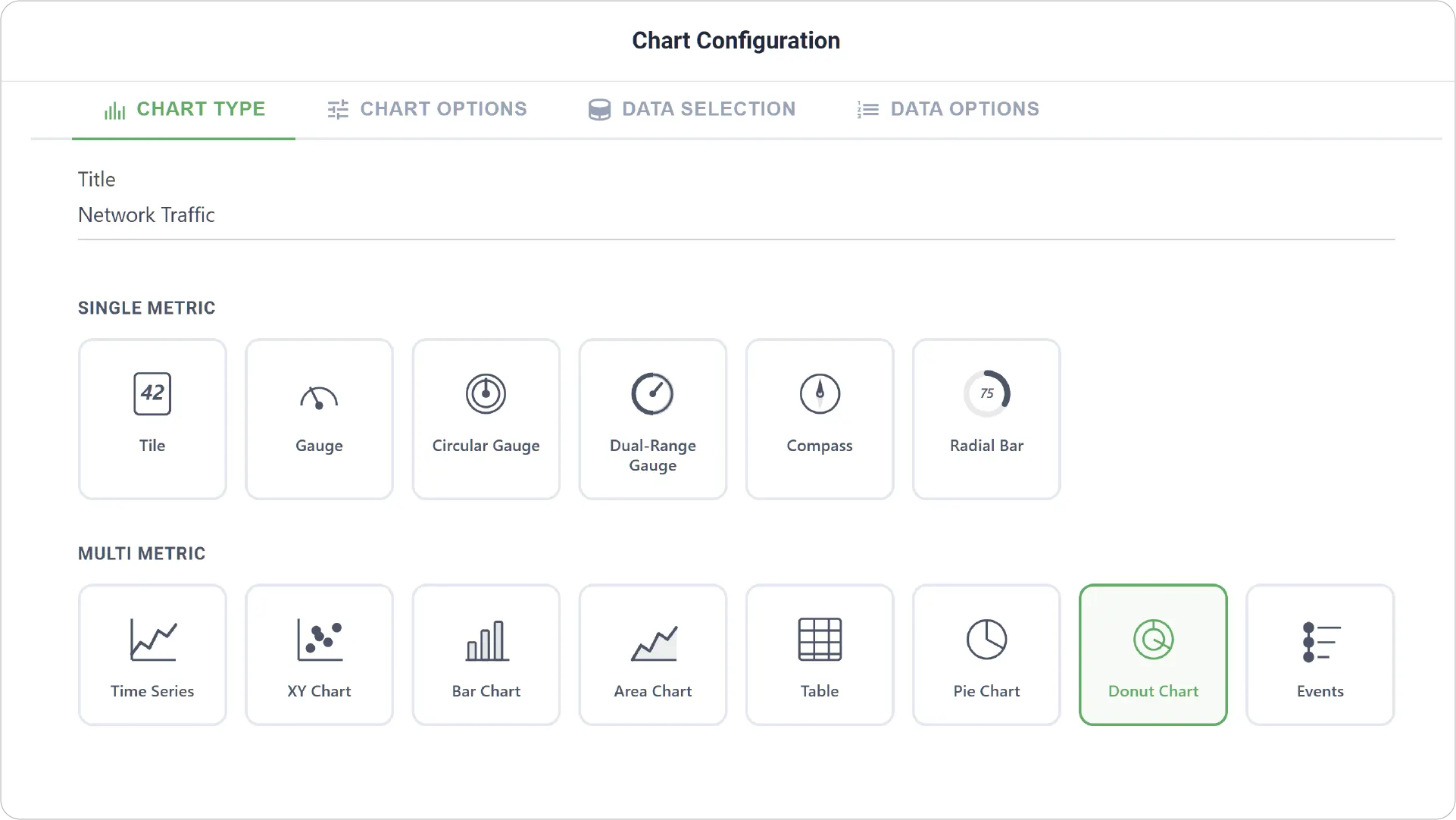Pick the Time Series chart
Viewport: 1456px width, 820px height.
[152, 655]
